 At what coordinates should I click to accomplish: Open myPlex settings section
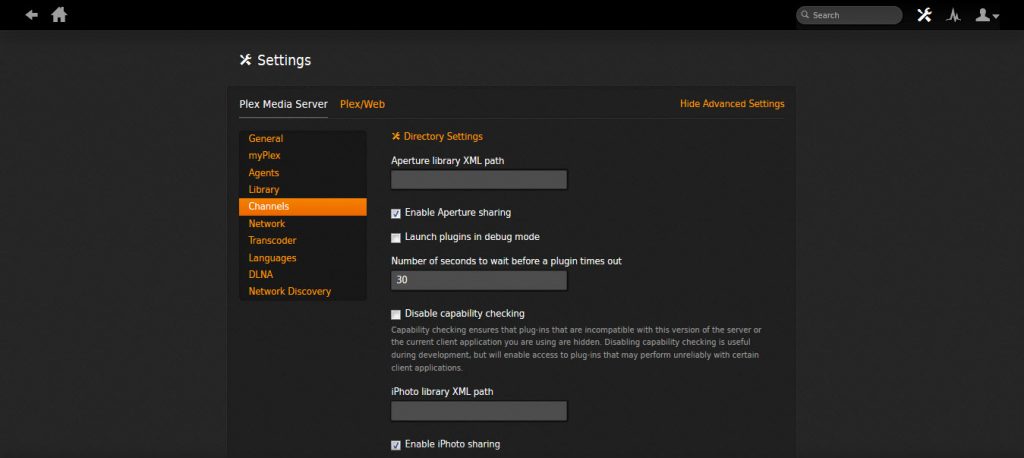tap(302, 155)
